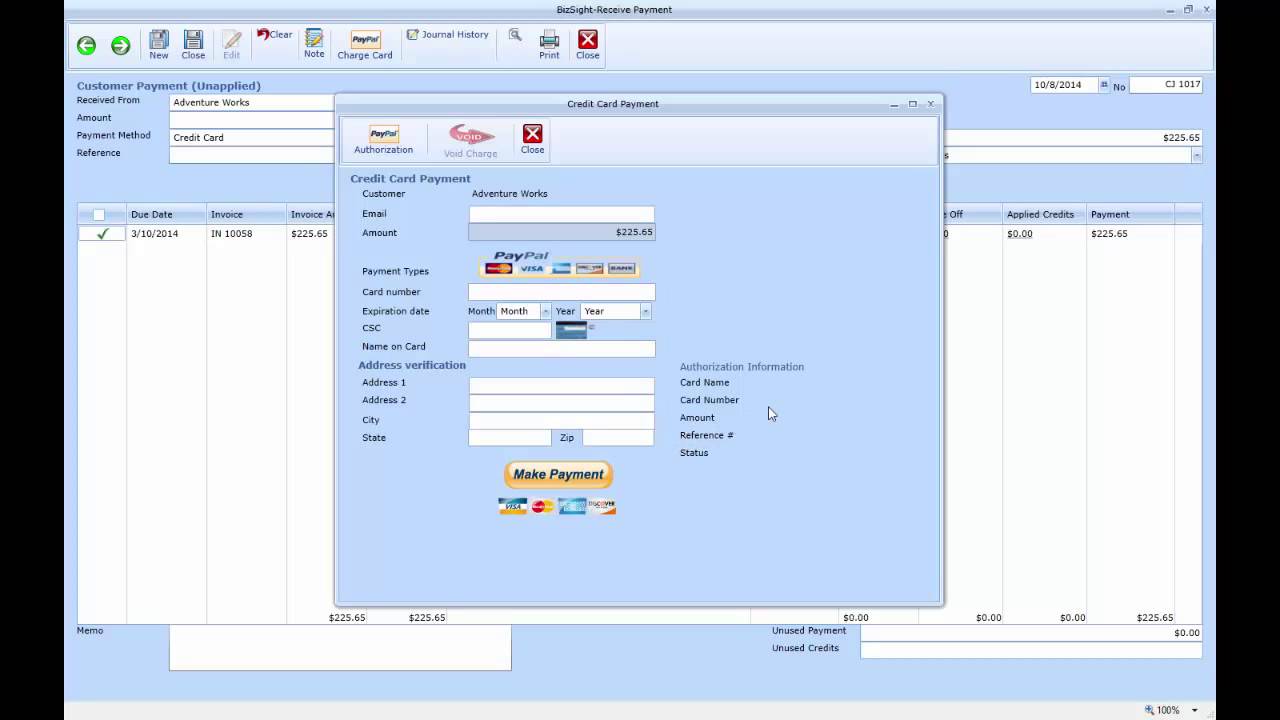
Task: Click in the Email field
Action: 562,214
